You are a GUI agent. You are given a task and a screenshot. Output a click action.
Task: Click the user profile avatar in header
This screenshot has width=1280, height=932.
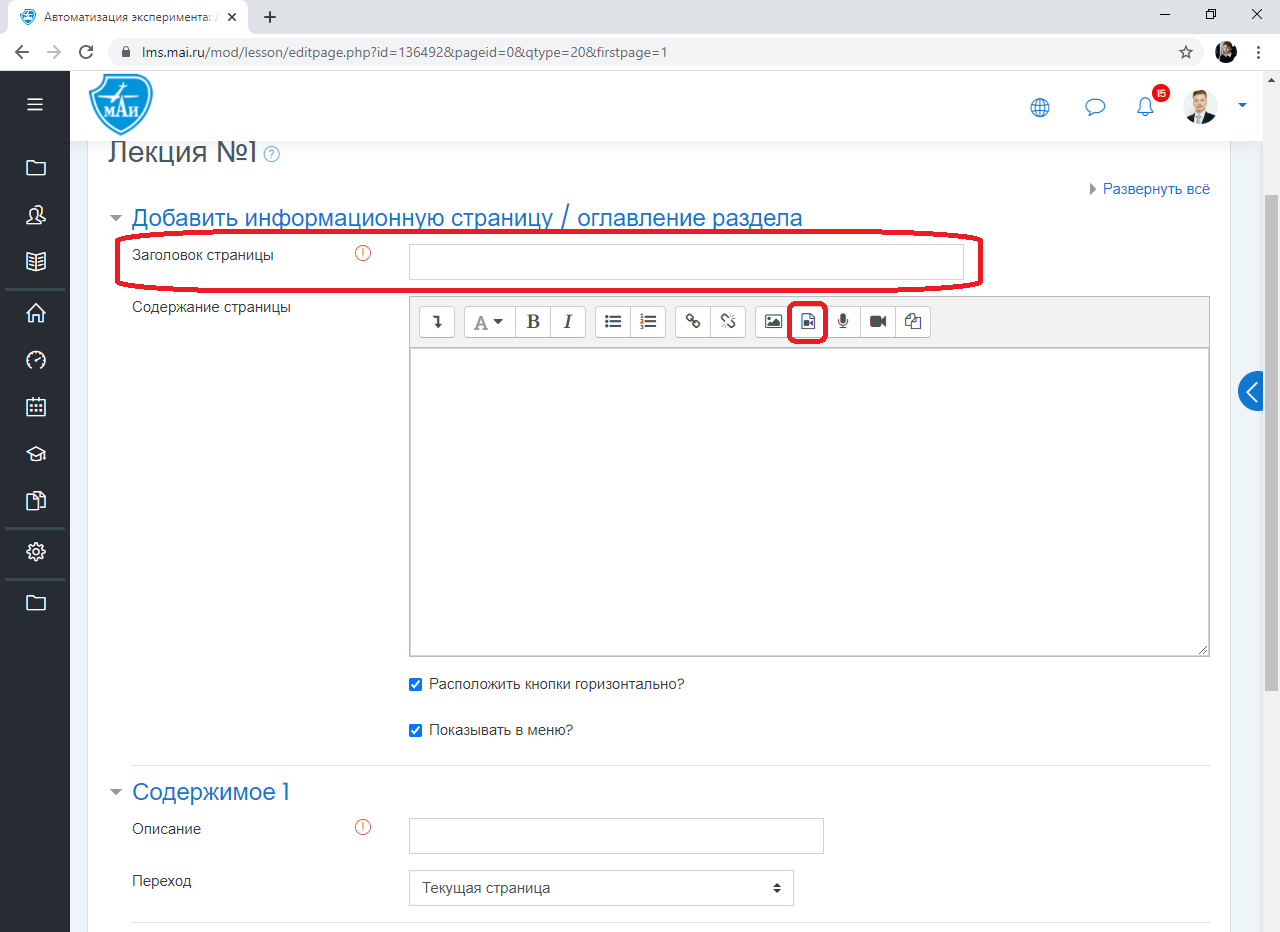click(1200, 106)
